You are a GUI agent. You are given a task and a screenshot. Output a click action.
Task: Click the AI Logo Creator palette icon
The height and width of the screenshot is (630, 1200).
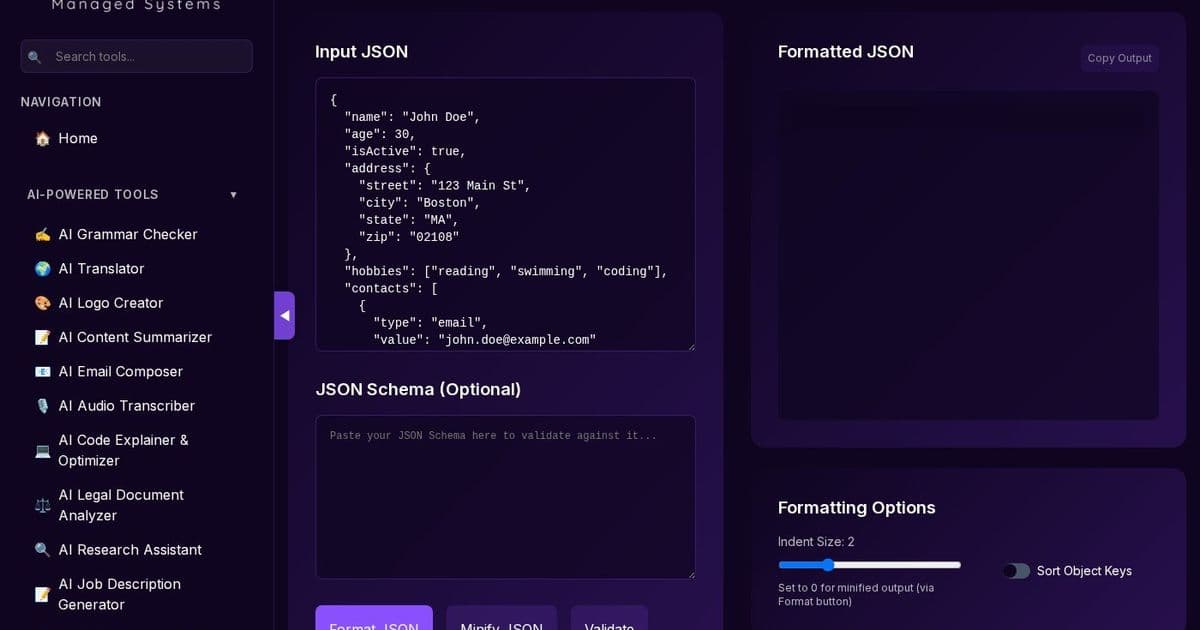42,302
